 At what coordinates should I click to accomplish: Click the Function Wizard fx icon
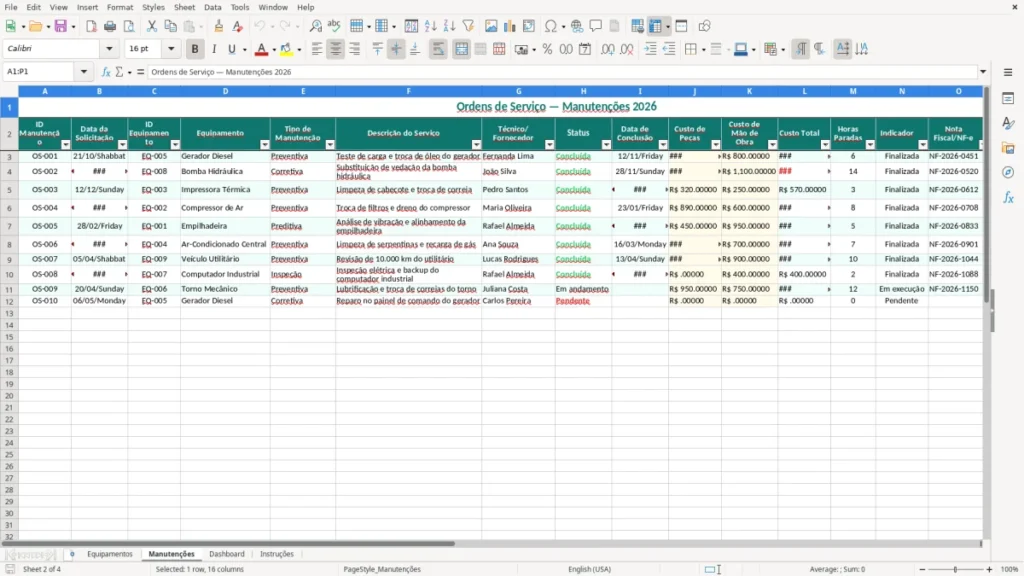(x=106, y=72)
